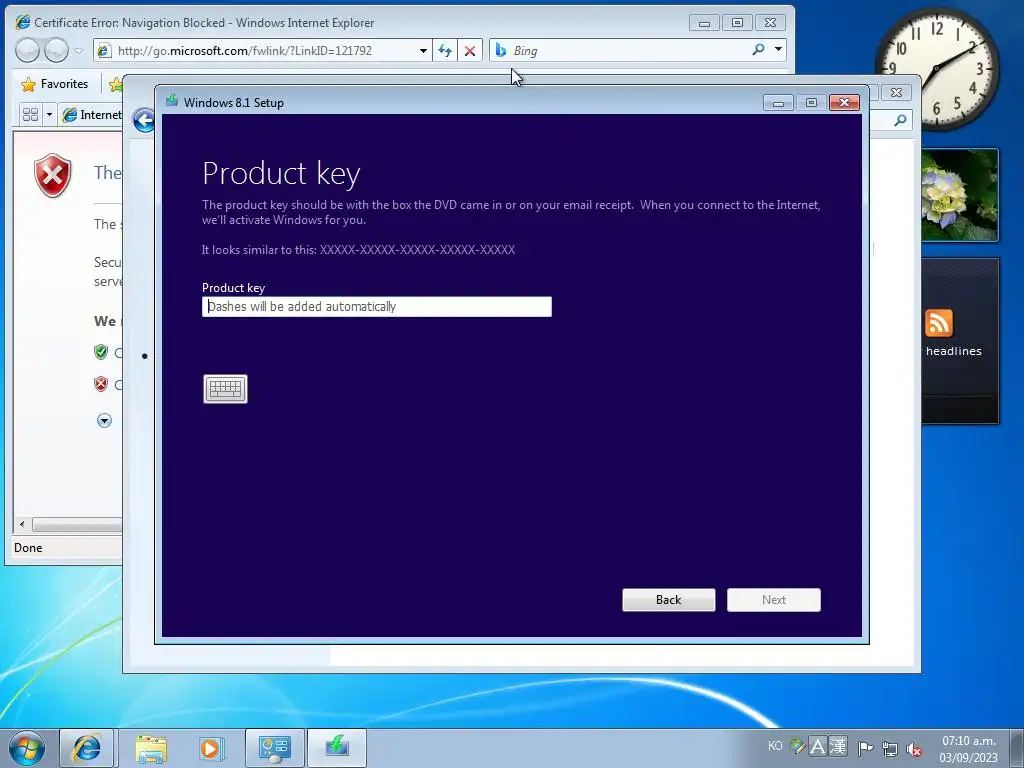Click KO language indicator in tray
The width and height of the screenshot is (1024, 768).
(775, 746)
